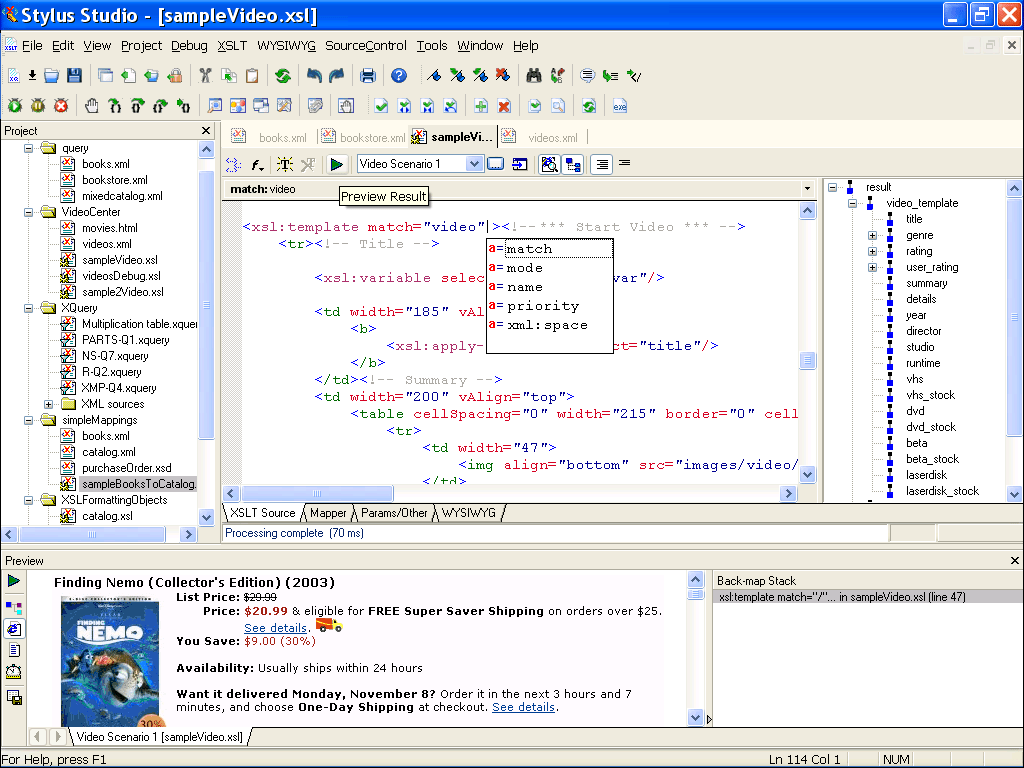Toggle the schema tree view icon
1024x768 pixels.
(573, 164)
